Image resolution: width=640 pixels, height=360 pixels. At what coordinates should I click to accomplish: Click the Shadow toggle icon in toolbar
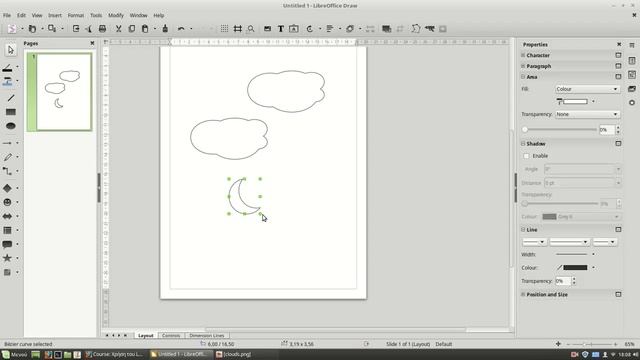386,29
